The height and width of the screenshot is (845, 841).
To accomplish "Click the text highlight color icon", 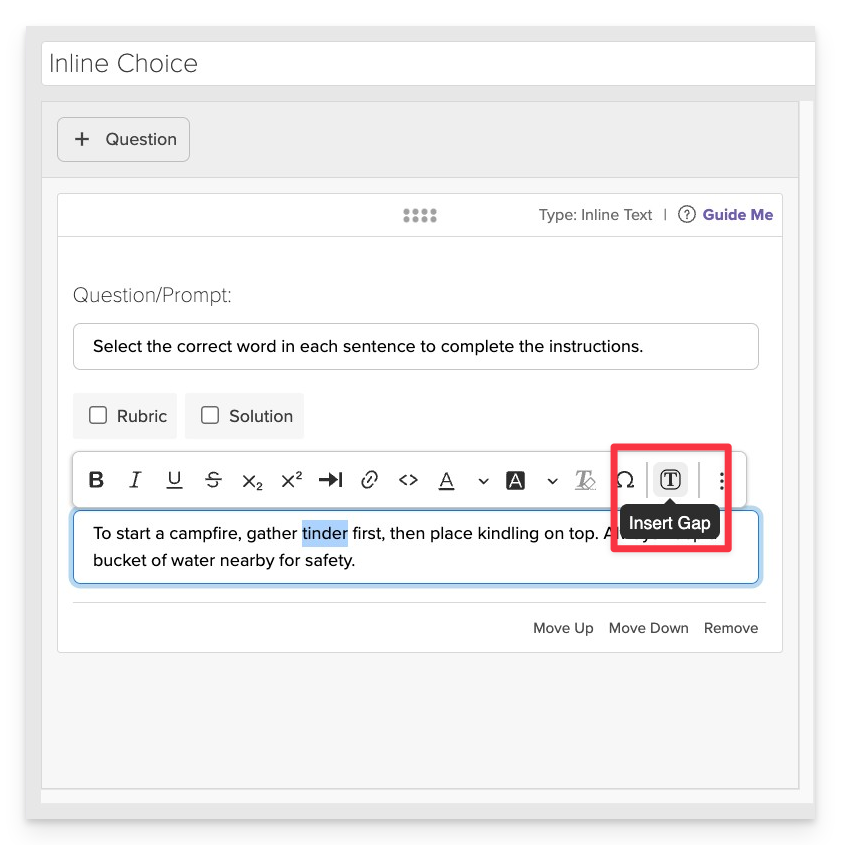I will (x=515, y=480).
